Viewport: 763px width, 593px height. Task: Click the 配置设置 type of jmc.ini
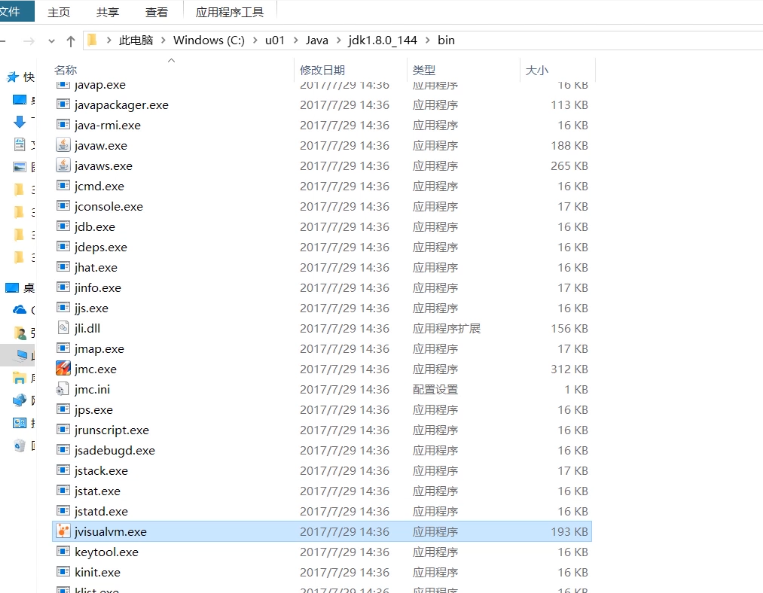tap(435, 389)
